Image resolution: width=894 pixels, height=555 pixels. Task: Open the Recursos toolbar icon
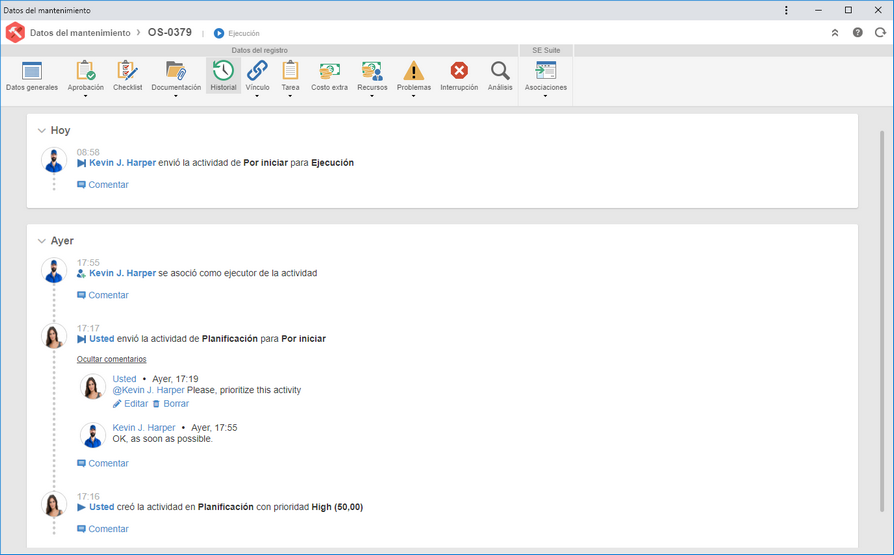click(372, 71)
